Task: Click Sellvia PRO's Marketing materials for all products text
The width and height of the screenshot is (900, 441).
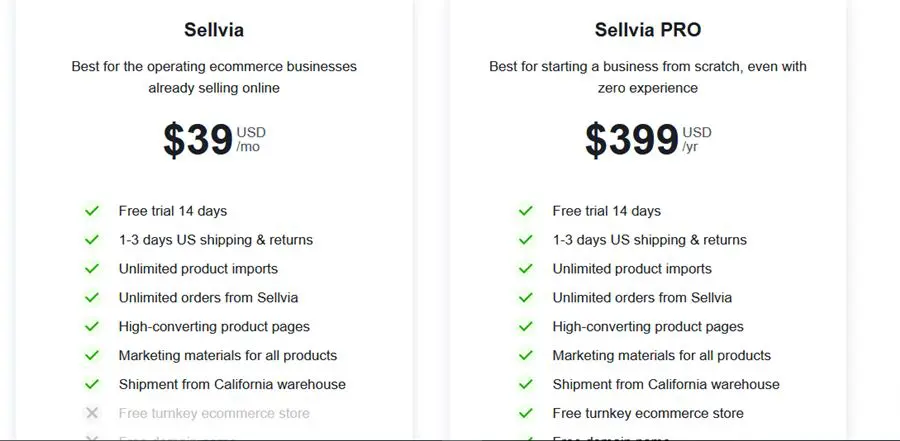Action: tap(661, 356)
